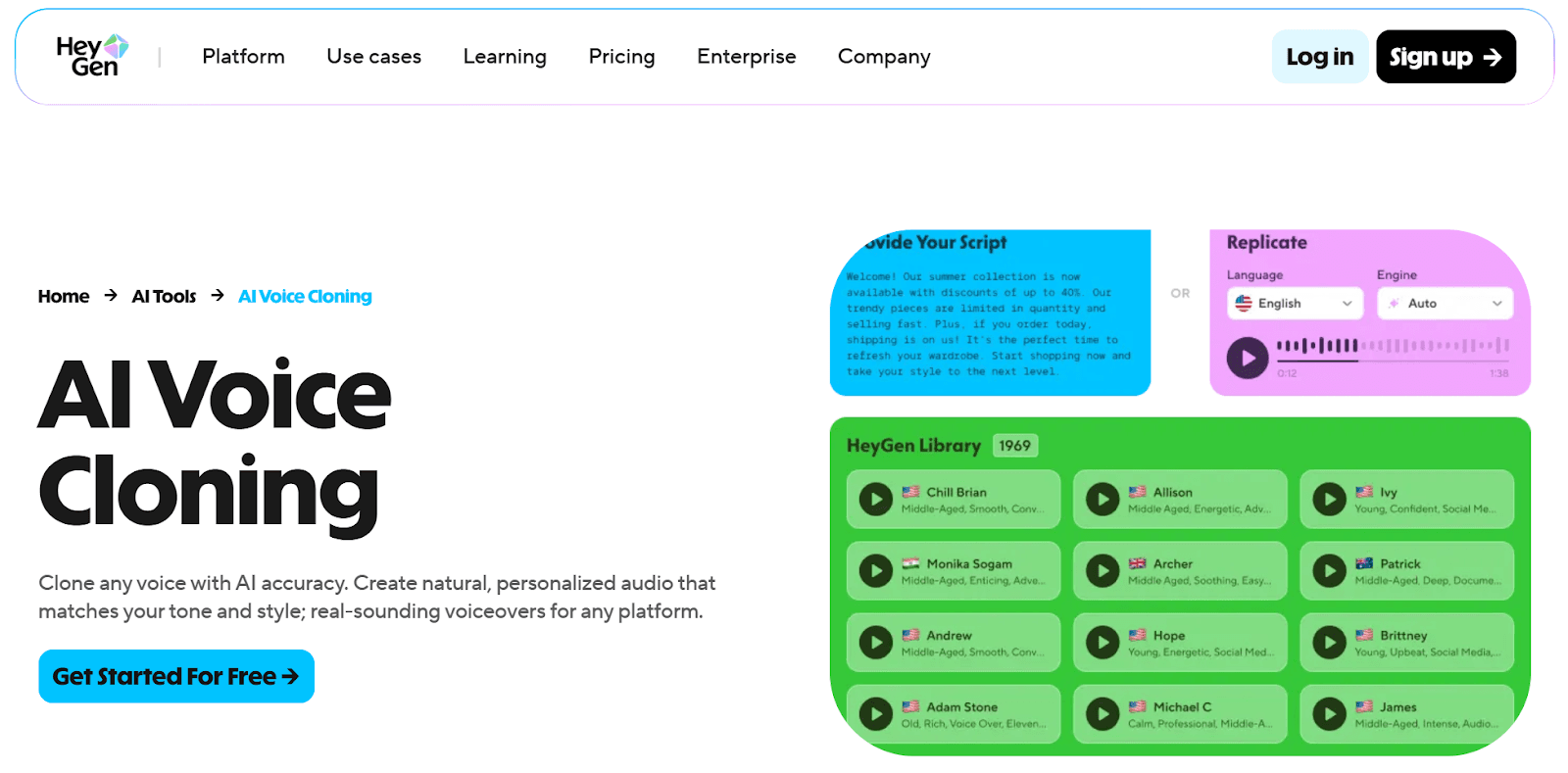
Task: Click the HeyGen logo
Action: [x=92, y=56]
